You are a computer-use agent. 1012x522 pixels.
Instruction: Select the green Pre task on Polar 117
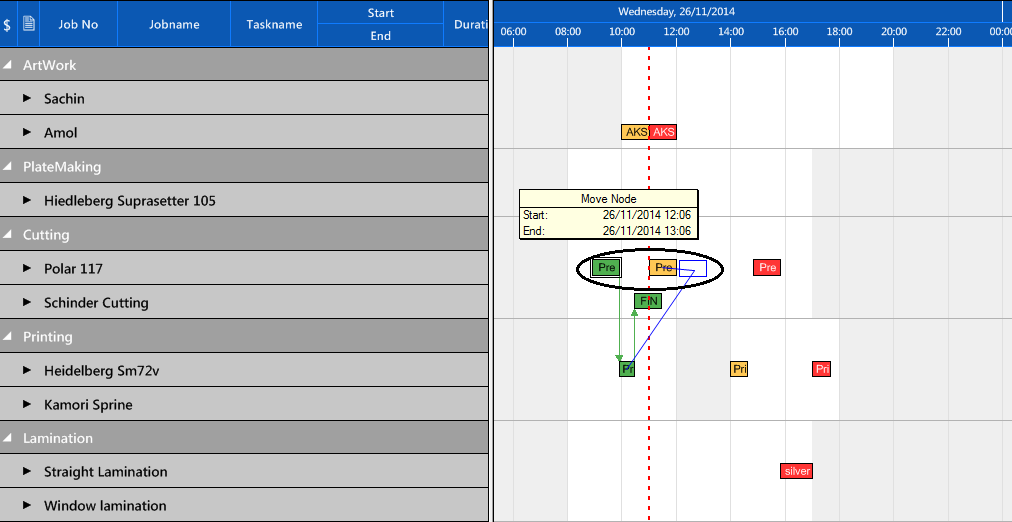coord(606,268)
